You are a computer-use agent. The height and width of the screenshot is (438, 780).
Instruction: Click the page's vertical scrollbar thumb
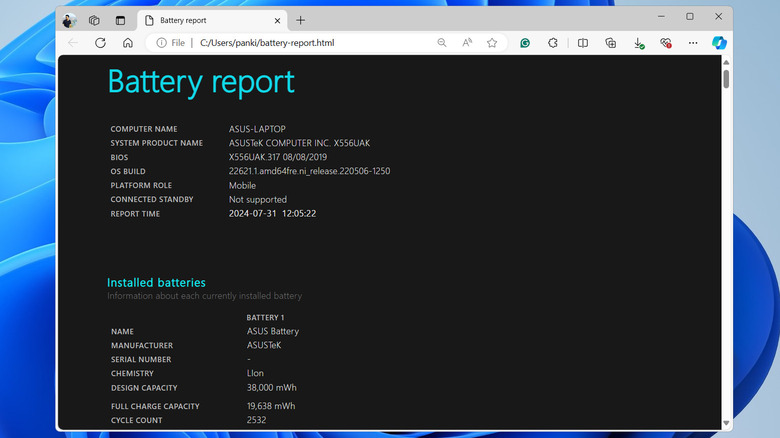tap(726, 79)
